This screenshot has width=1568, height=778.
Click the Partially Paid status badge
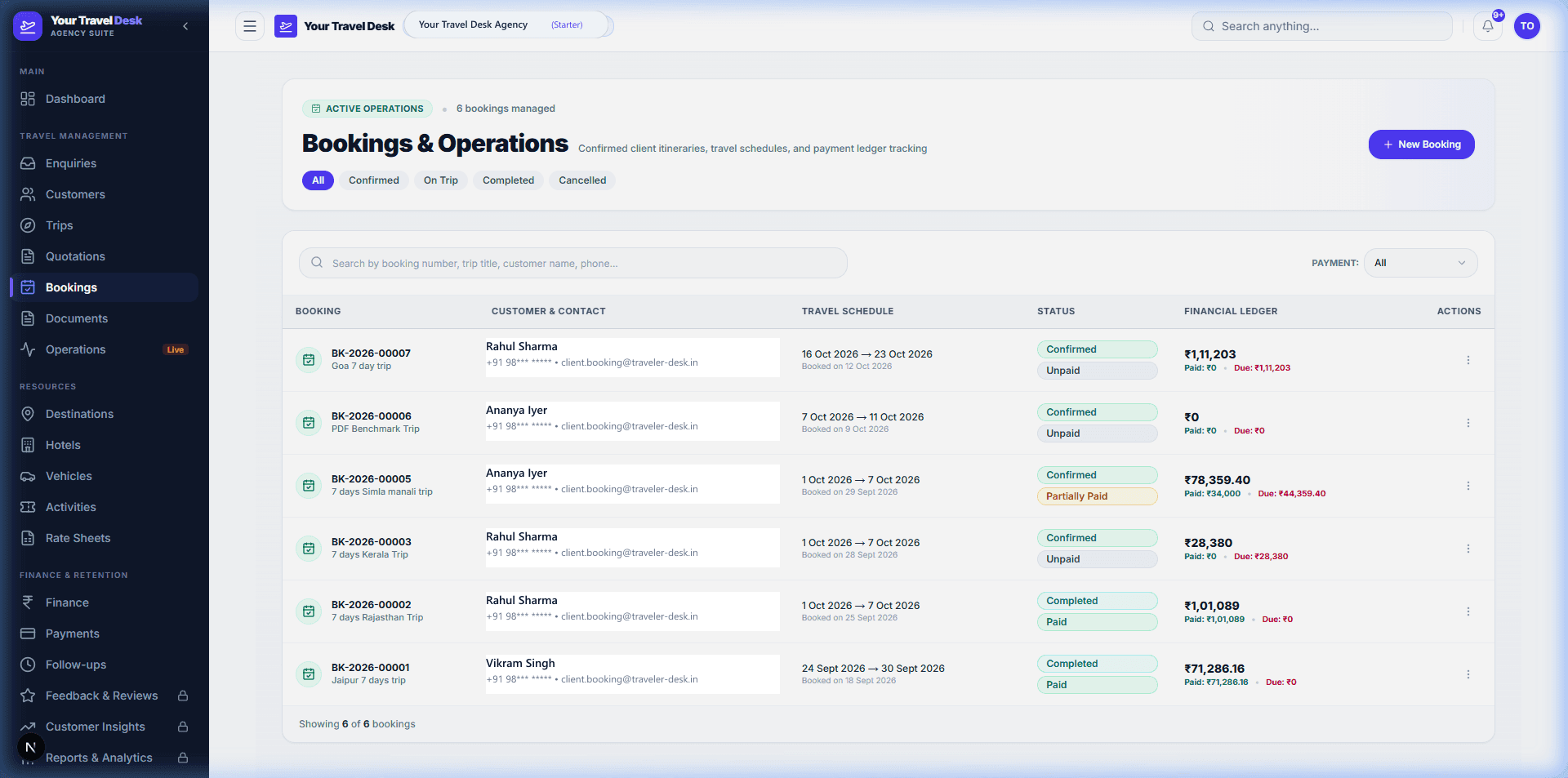click(1097, 496)
